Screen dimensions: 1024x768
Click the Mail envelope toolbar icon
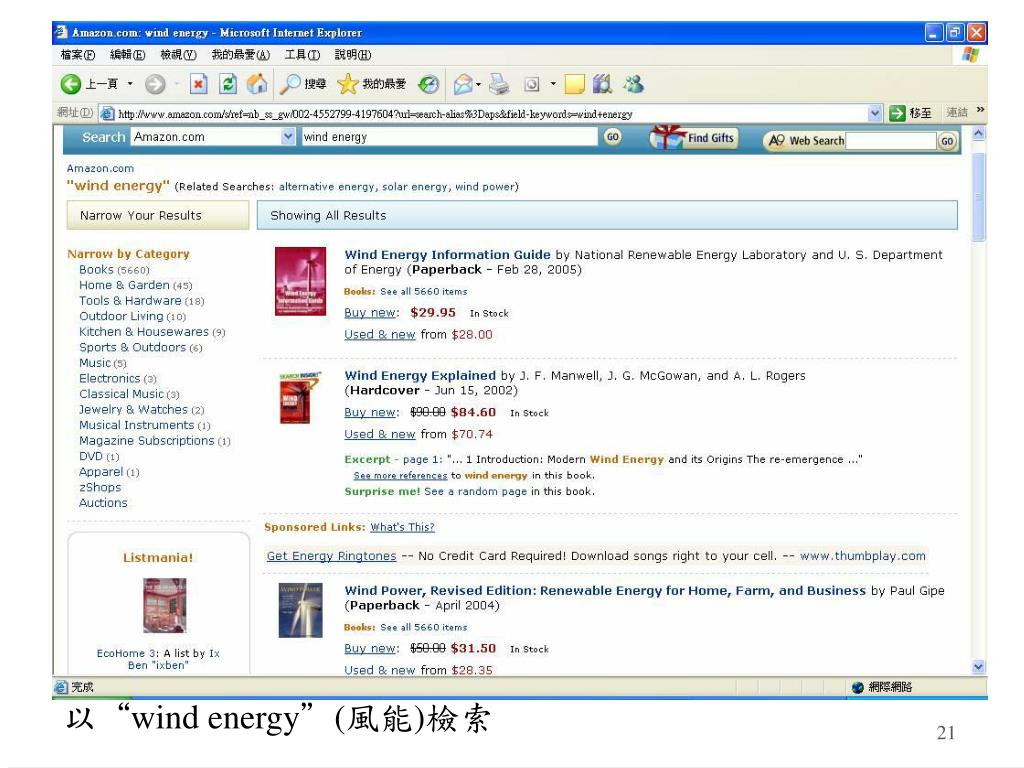(x=462, y=84)
